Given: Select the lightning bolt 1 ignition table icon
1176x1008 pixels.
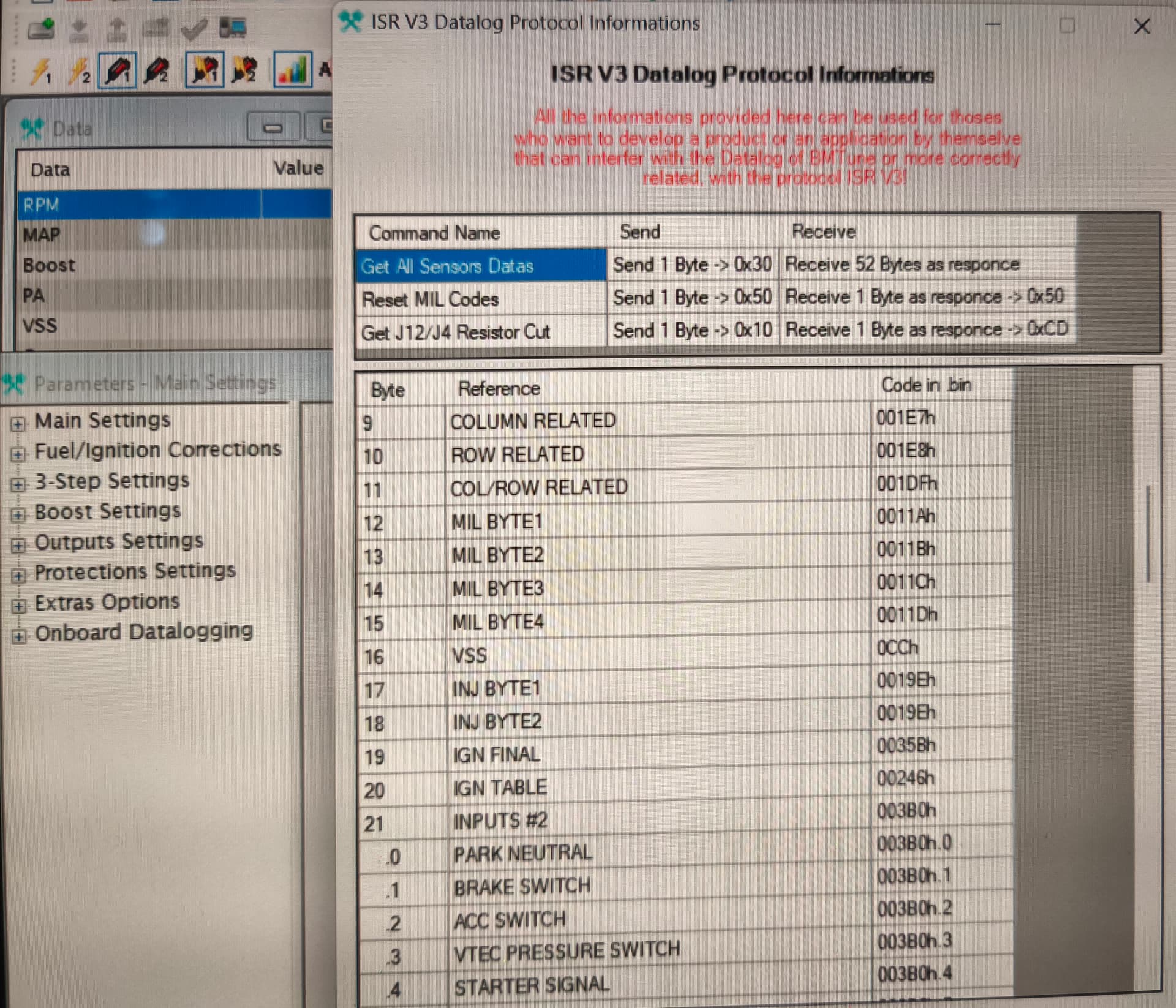Looking at the screenshot, I should [40, 72].
